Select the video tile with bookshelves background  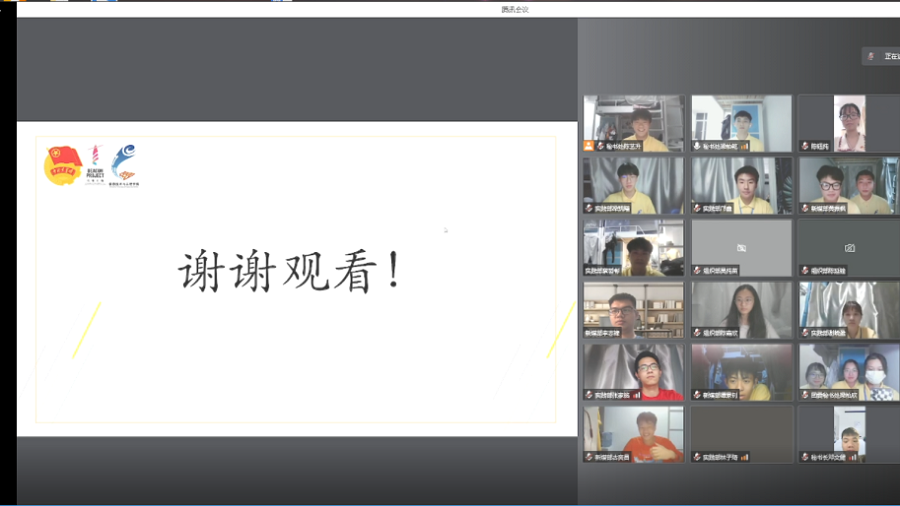pyautogui.click(x=633, y=310)
